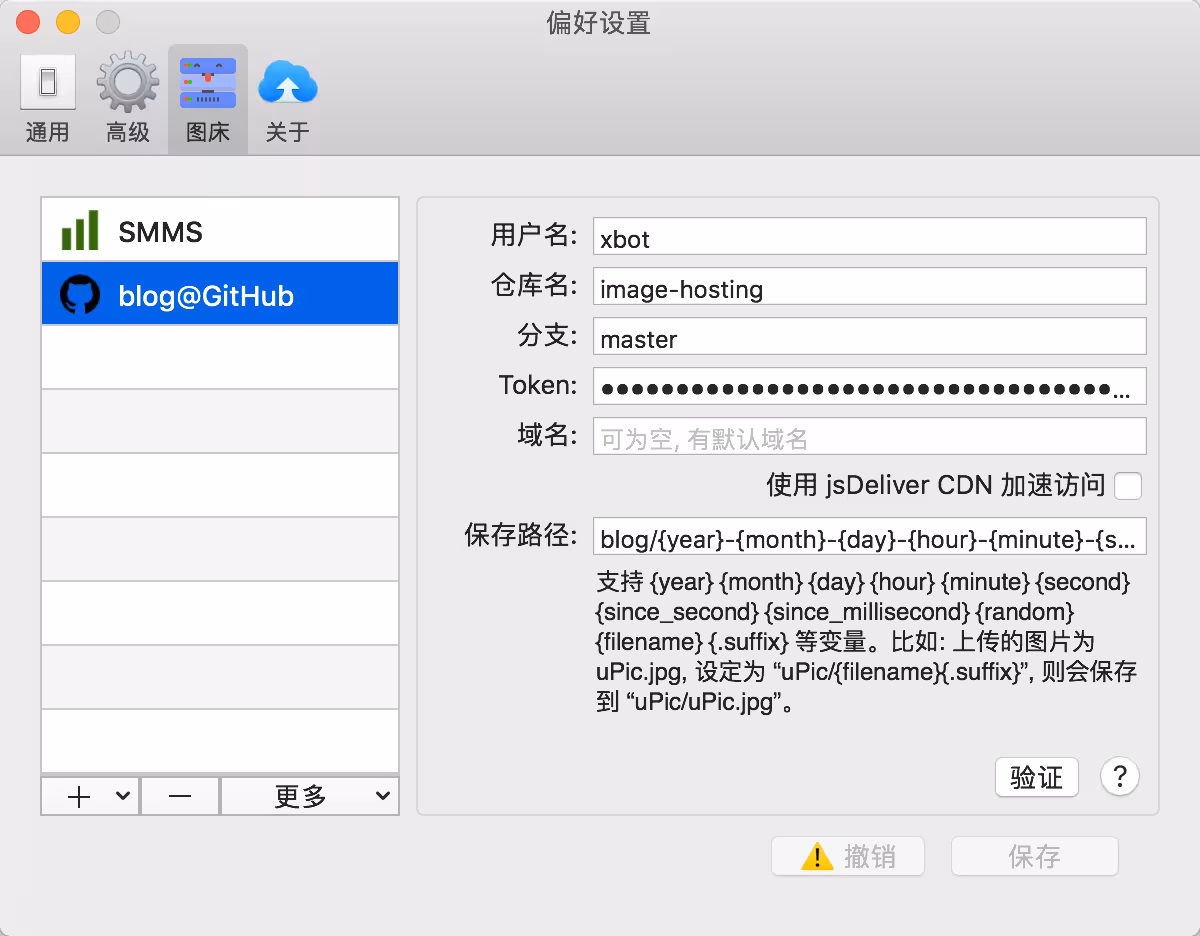Screen dimensions: 1200x936
Task: Open the question mark help button
Action: pyautogui.click(x=1120, y=776)
